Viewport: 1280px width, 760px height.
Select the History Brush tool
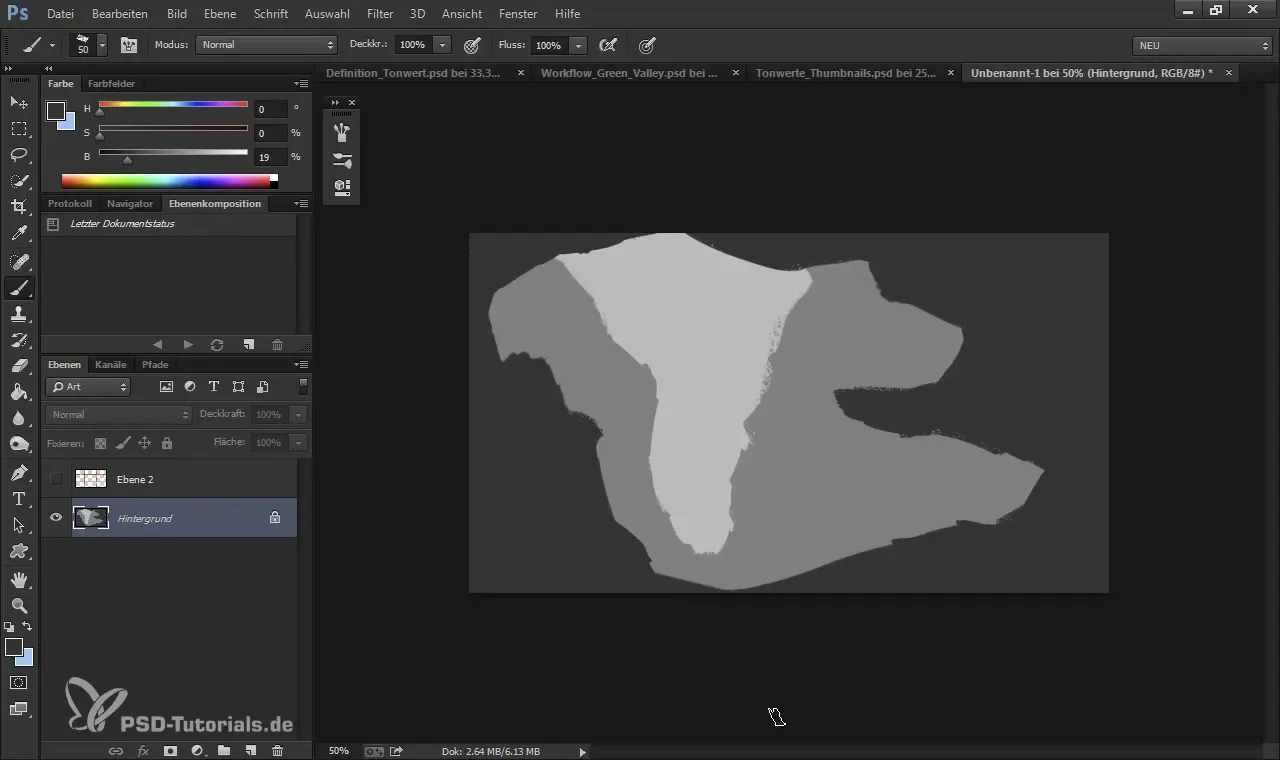coord(19,340)
